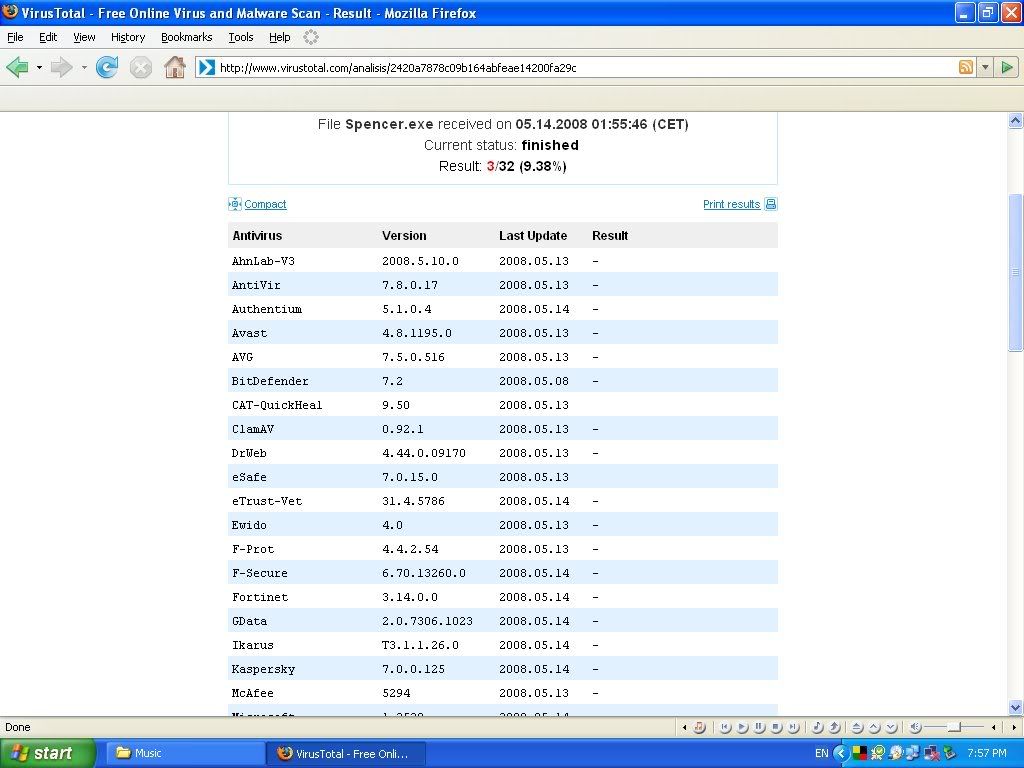Click the Back navigation arrow

tap(17, 68)
